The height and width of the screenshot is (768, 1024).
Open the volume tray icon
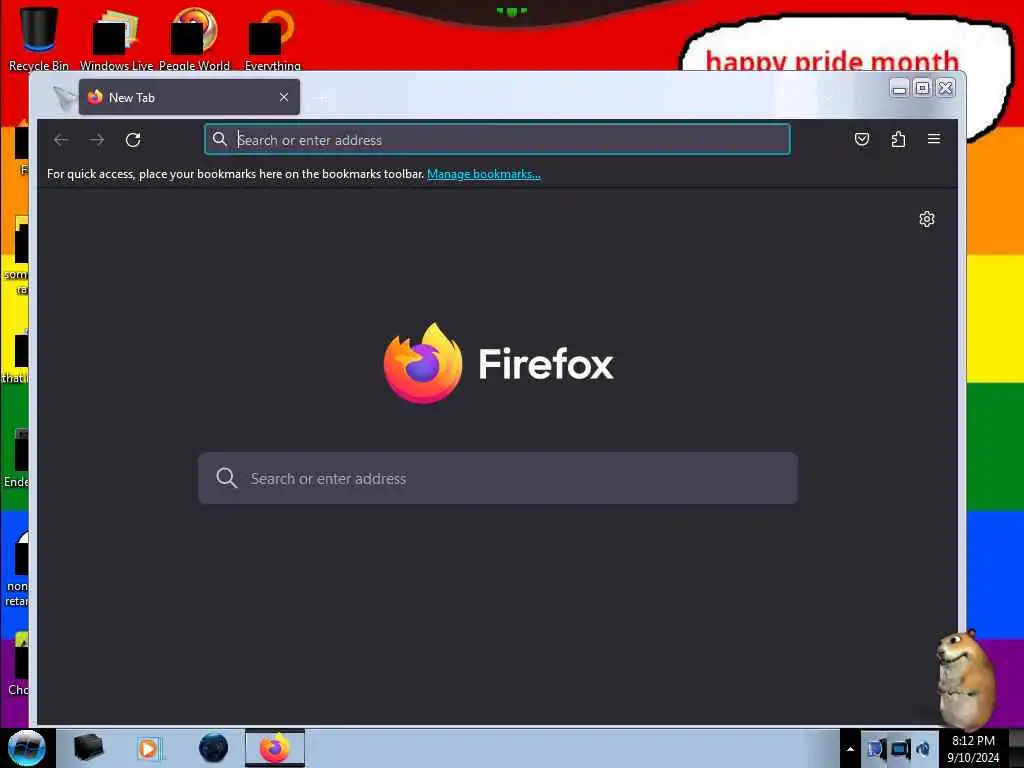click(923, 749)
